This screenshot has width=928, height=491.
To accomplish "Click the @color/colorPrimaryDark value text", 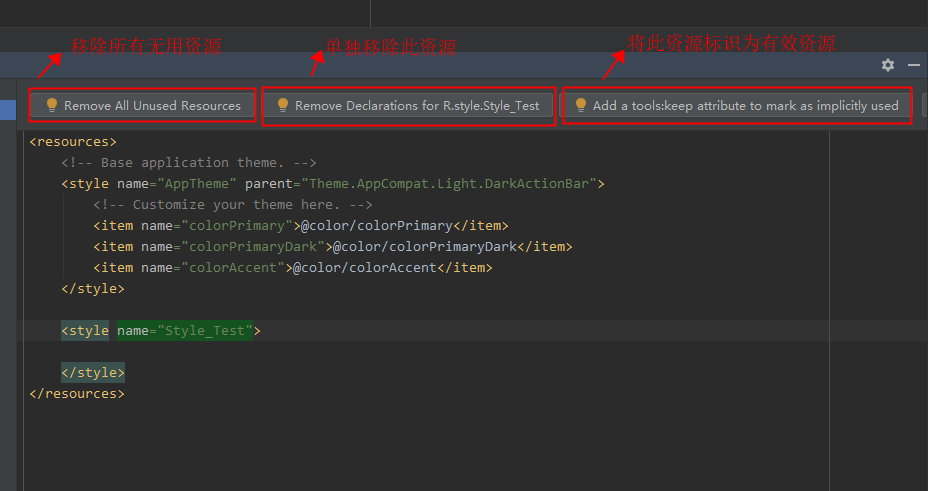I will [x=424, y=247].
